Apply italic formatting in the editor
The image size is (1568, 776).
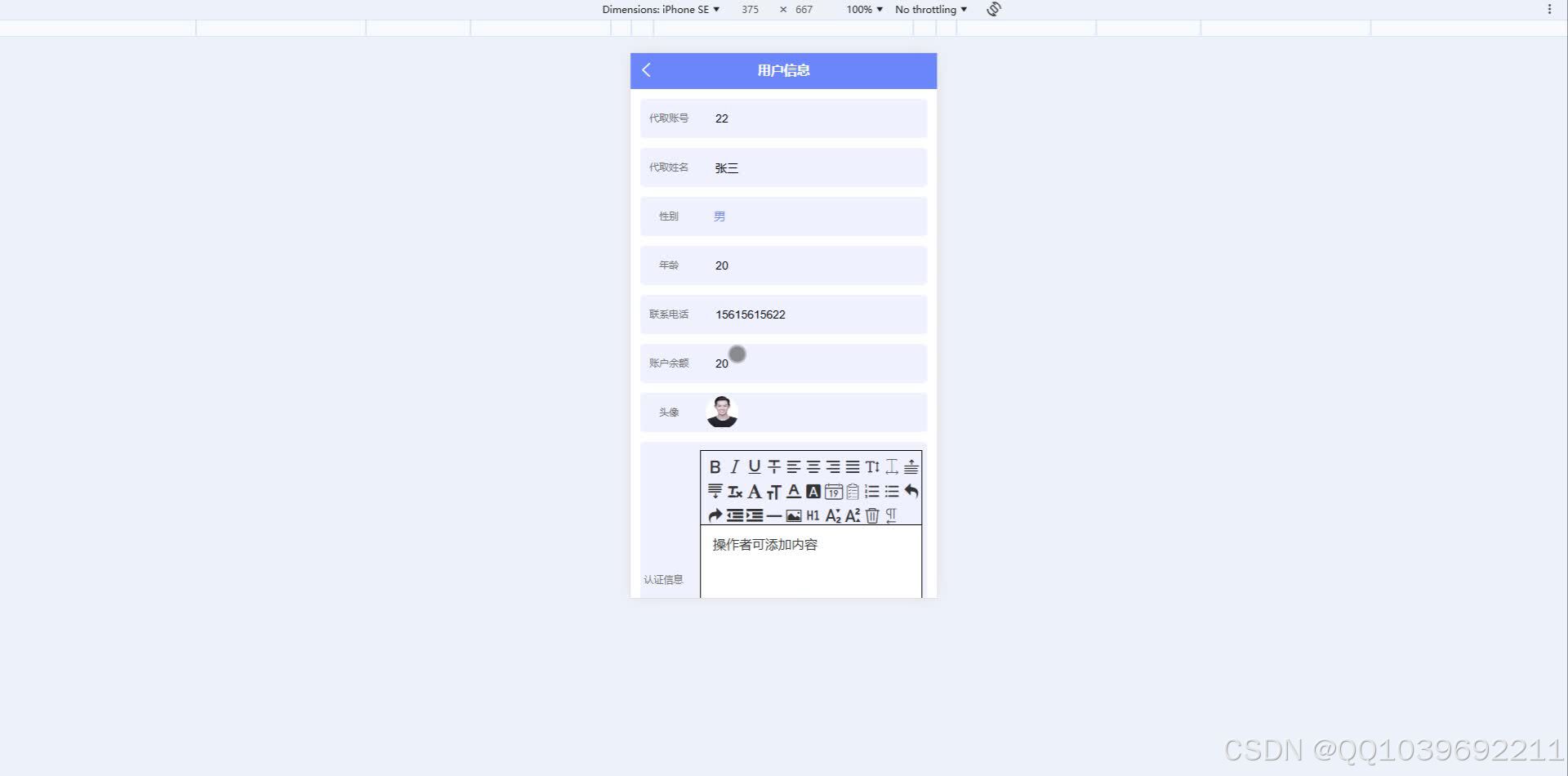pyautogui.click(x=733, y=466)
